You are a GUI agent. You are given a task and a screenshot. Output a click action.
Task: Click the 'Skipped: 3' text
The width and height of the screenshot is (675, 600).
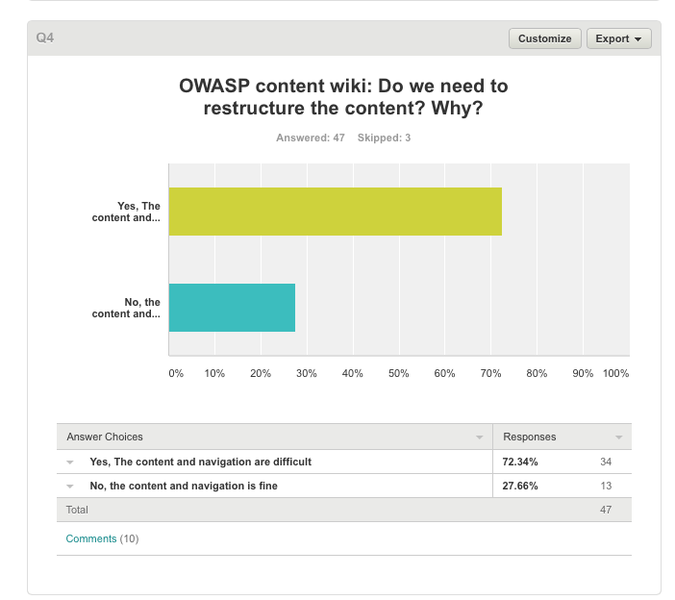pyautogui.click(x=384, y=138)
